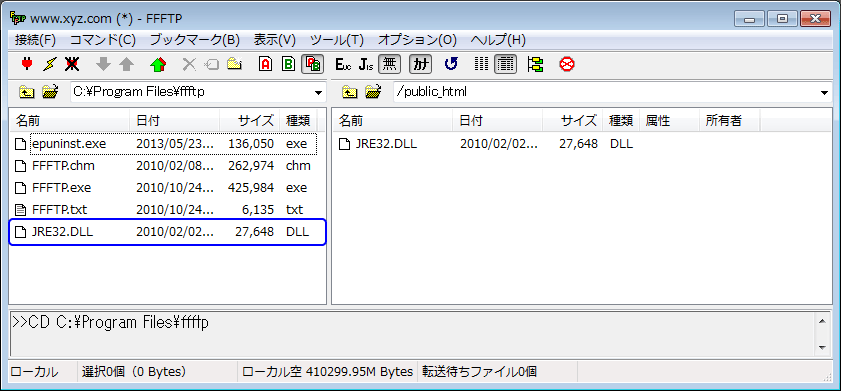Select ASCII transfer mode (red A)
Image resolution: width=841 pixels, height=391 pixels.
[x=265, y=65]
